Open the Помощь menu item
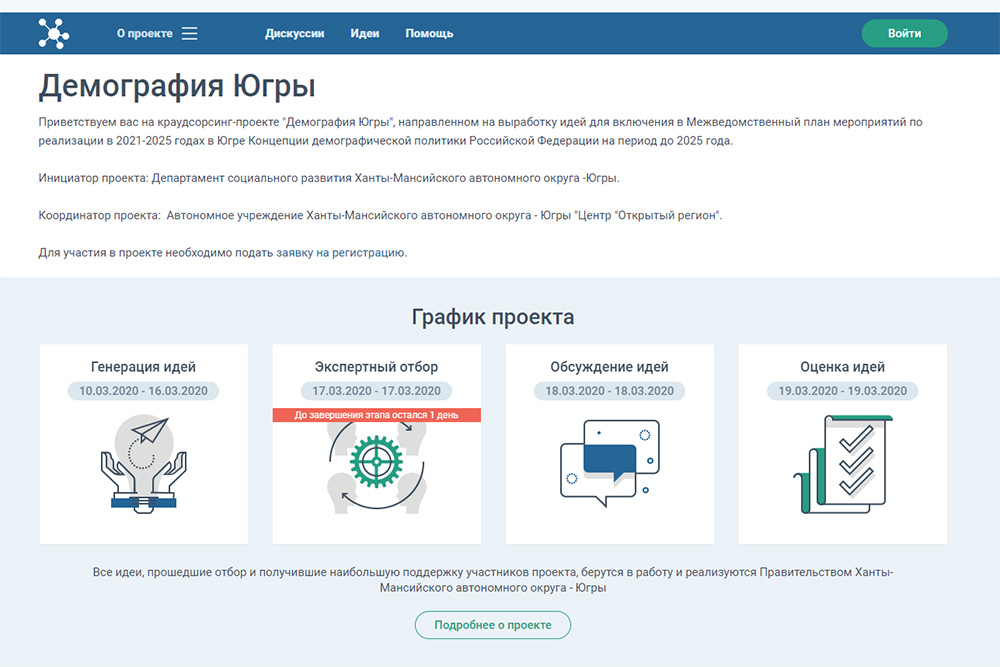1000x667 pixels. click(x=429, y=33)
